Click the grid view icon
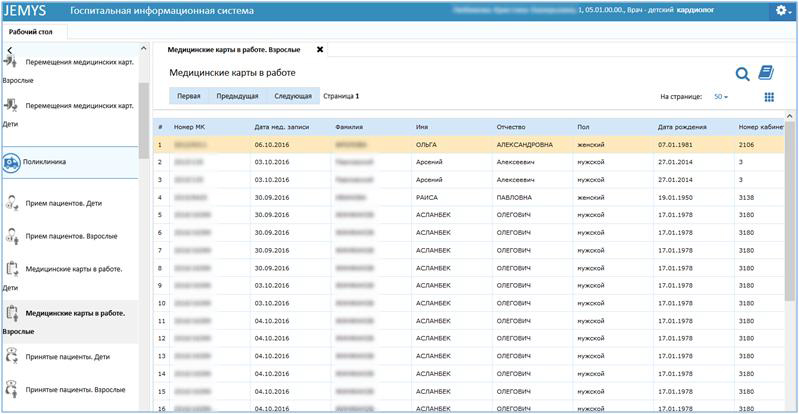This screenshot has height=414, width=799. [x=769, y=97]
